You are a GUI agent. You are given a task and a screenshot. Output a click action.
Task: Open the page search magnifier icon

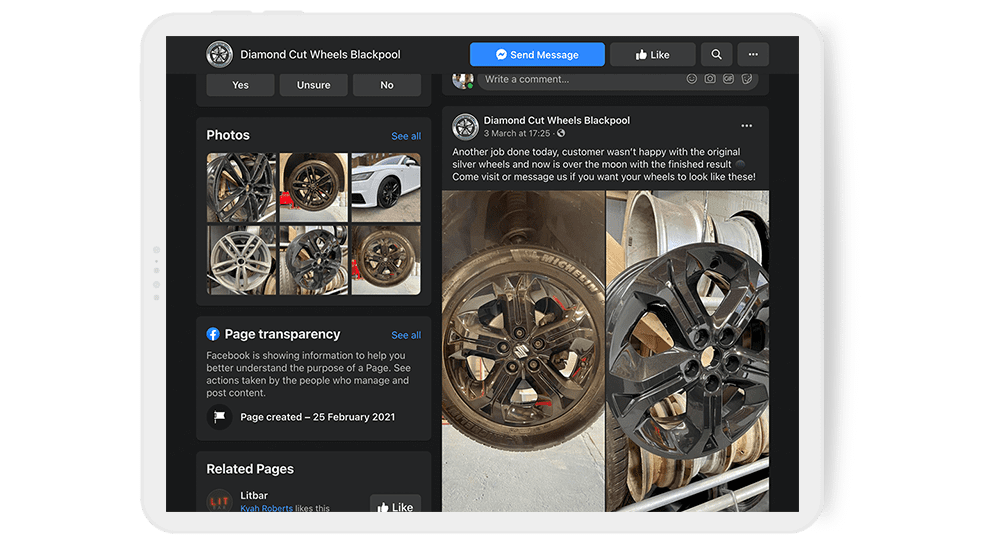(716, 55)
